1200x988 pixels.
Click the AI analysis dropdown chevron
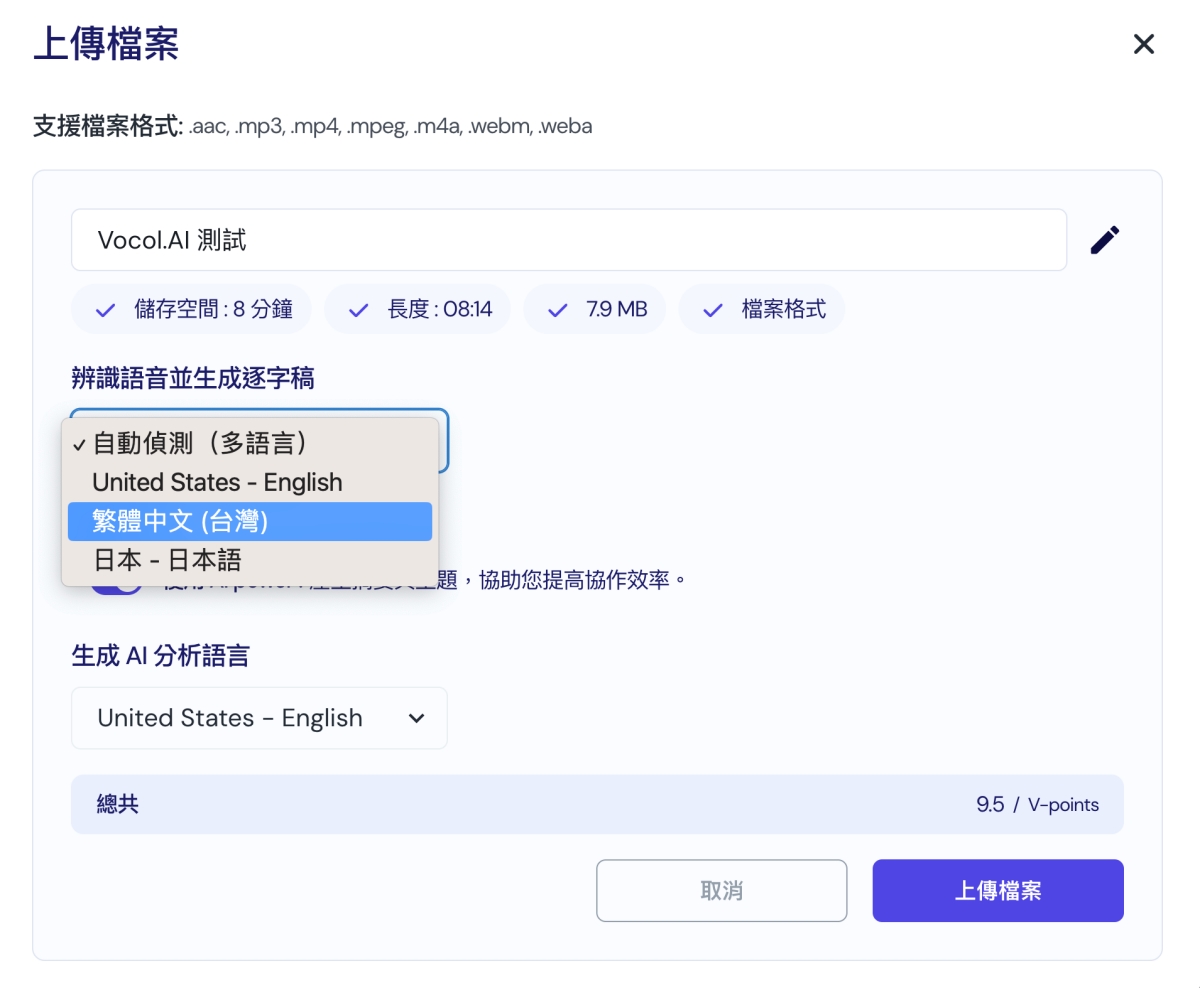point(416,718)
